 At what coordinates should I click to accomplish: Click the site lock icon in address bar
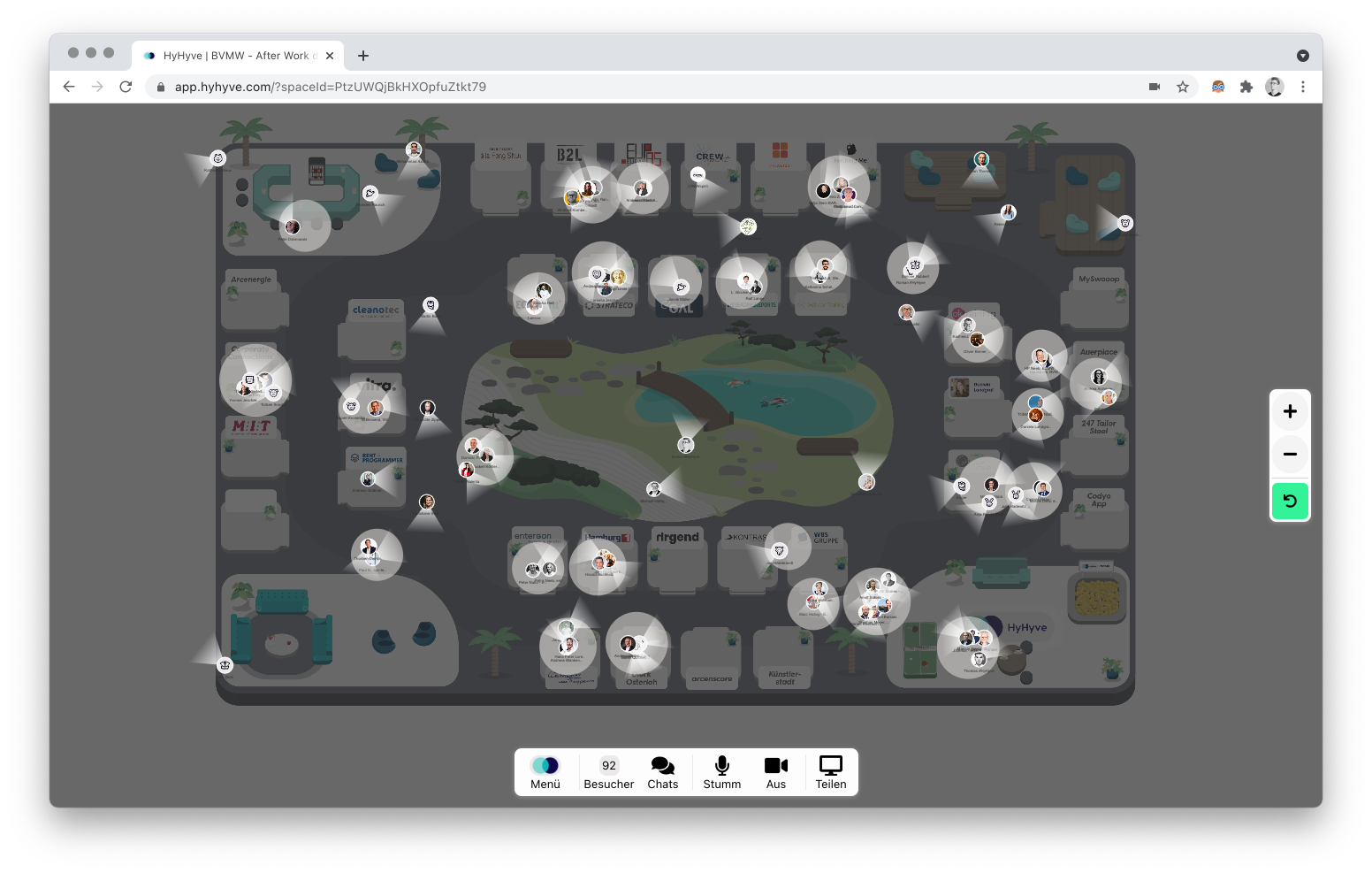point(161,87)
